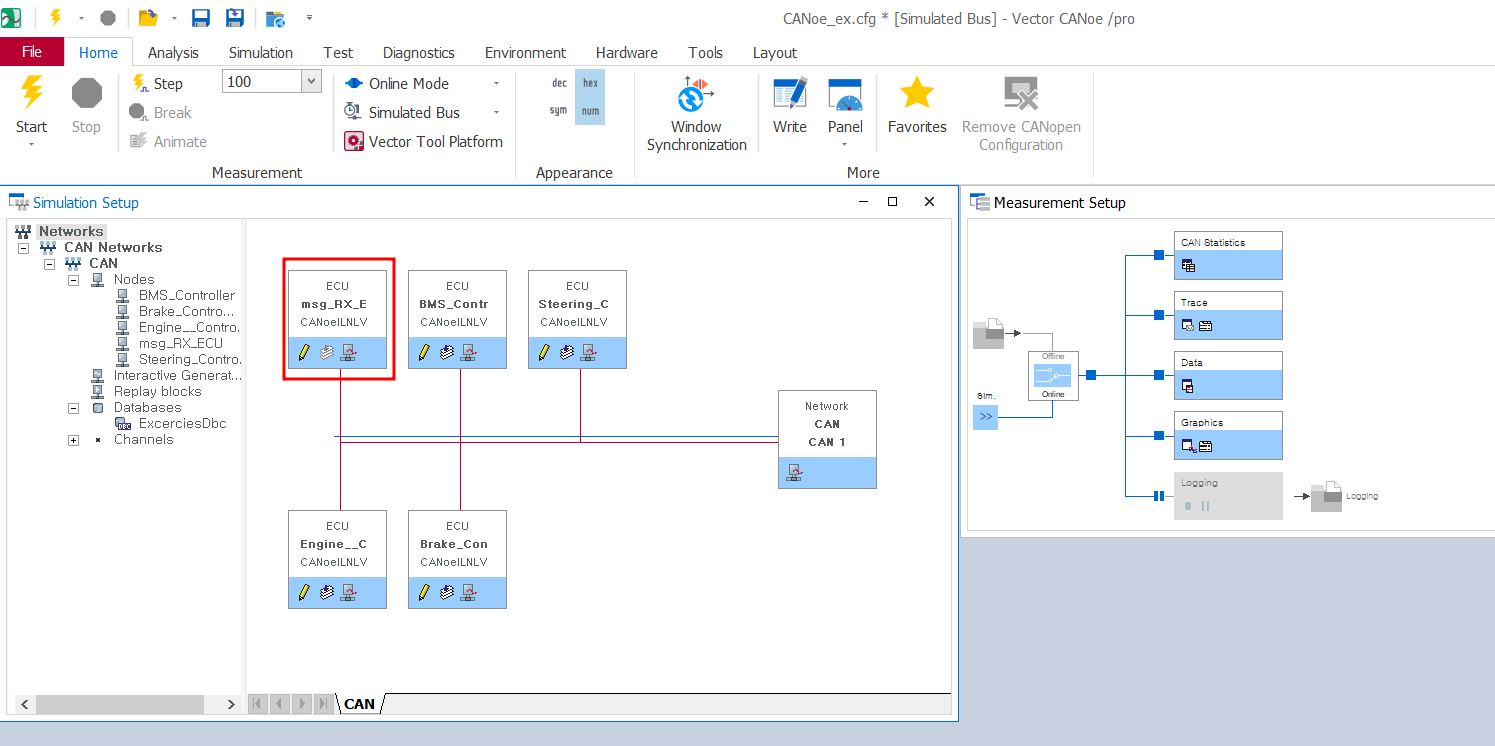Select the CAN tab at bottom of Simulation Setup

coord(359,704)
